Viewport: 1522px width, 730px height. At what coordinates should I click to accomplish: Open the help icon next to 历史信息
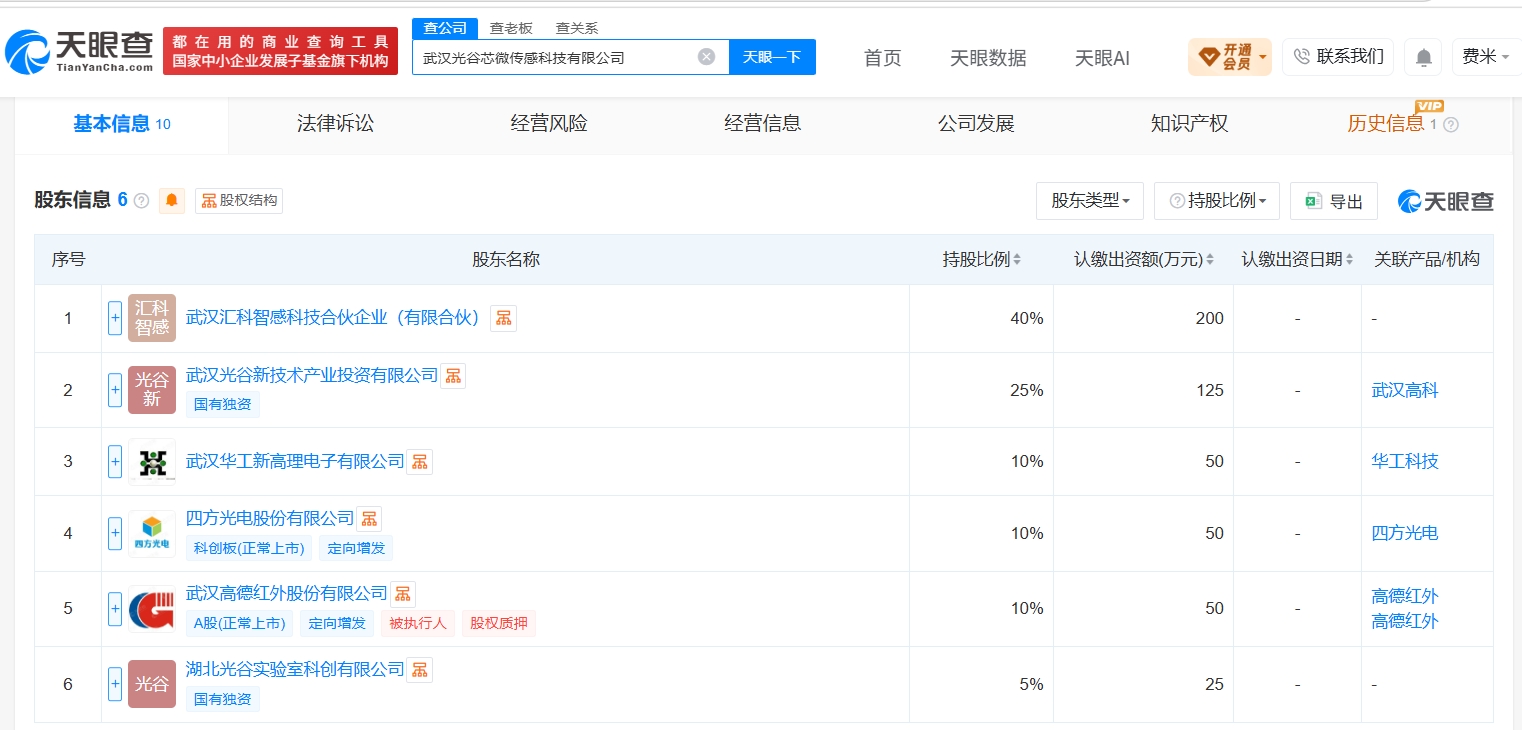pos(1451,125)
